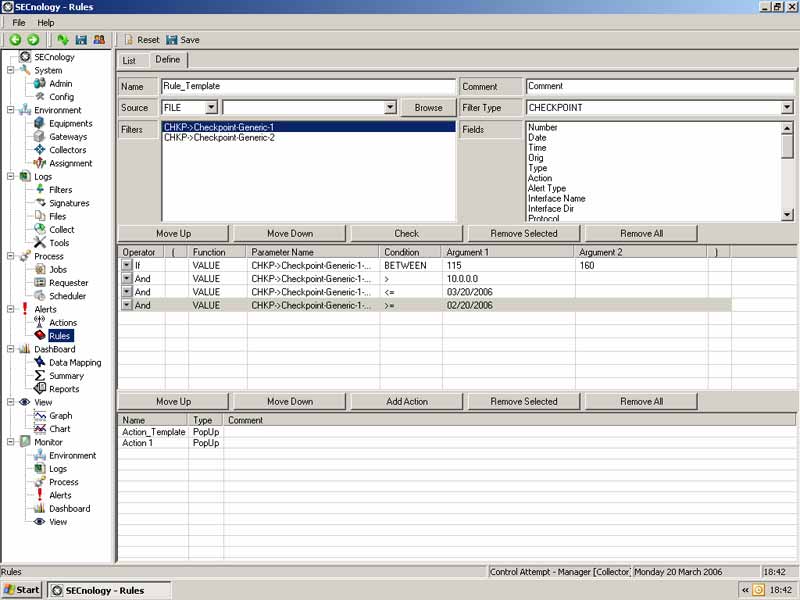The height and width of the screenshot is (600, 800).
Task: Open the operator dropdown on the If row
Action: coord(127,265)
